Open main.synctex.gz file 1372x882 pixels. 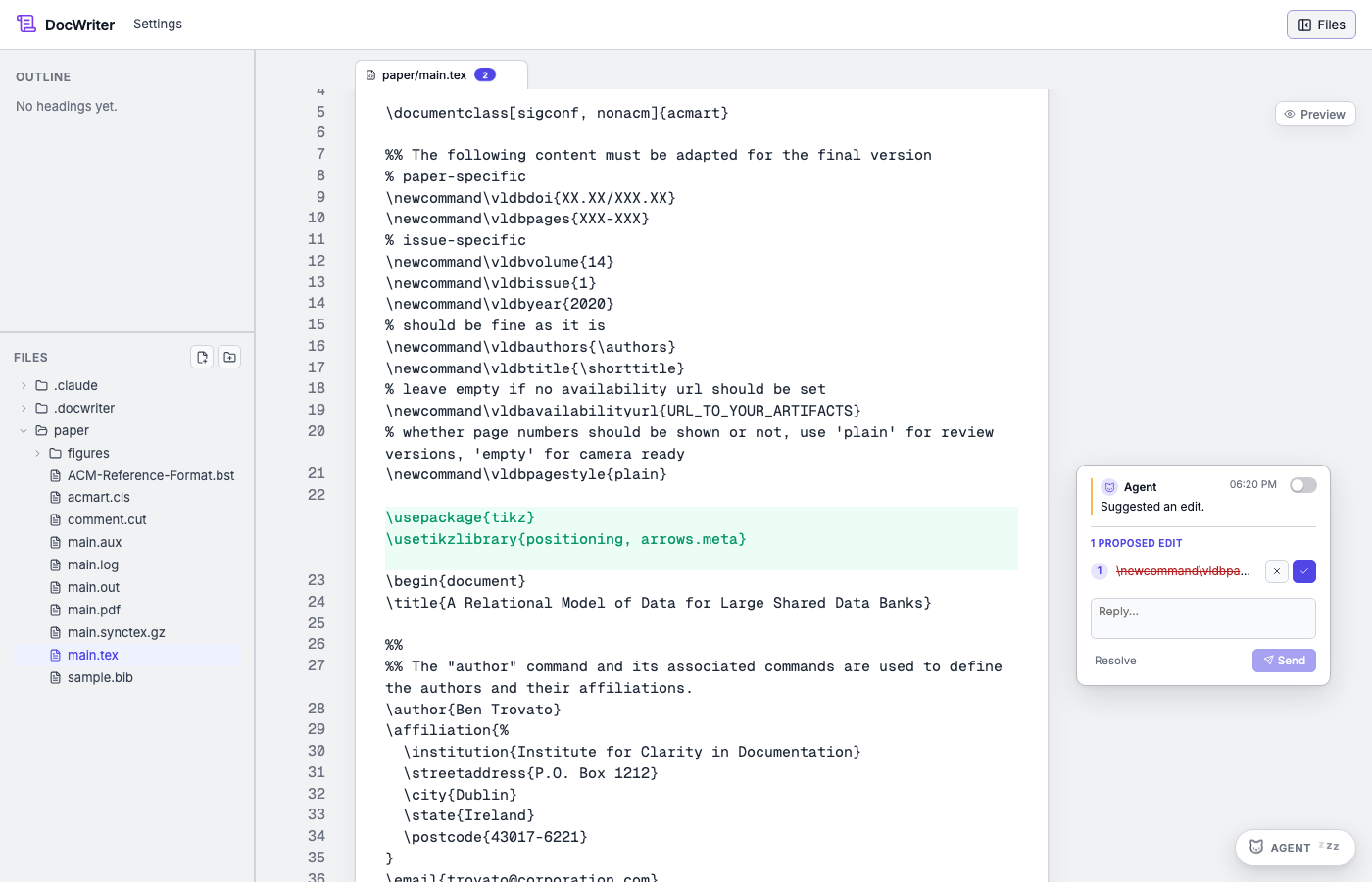tap(116, 632)
